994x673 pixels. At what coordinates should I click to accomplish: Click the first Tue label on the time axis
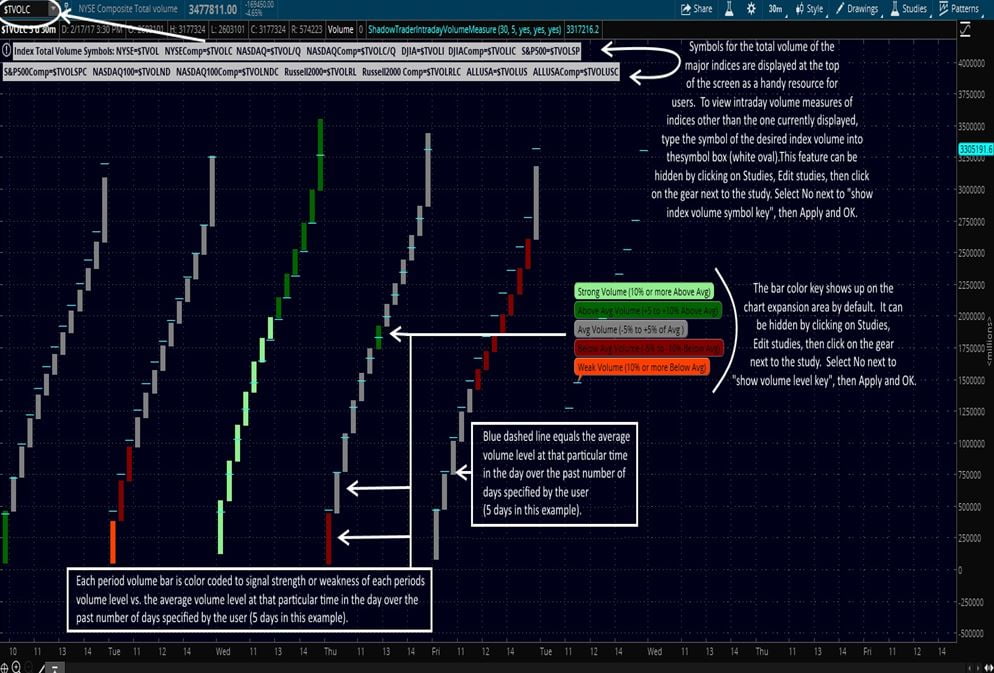(x=114, y=651)
